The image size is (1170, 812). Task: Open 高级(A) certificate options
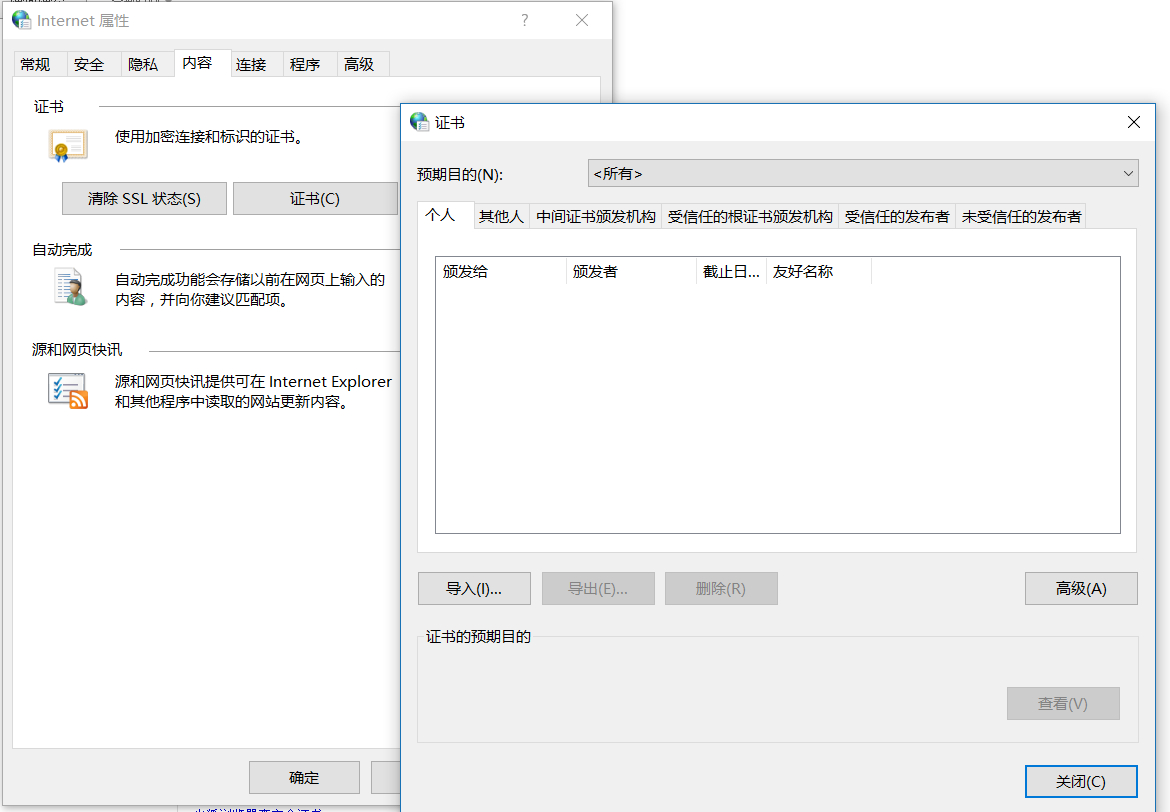pos(1081,589)
